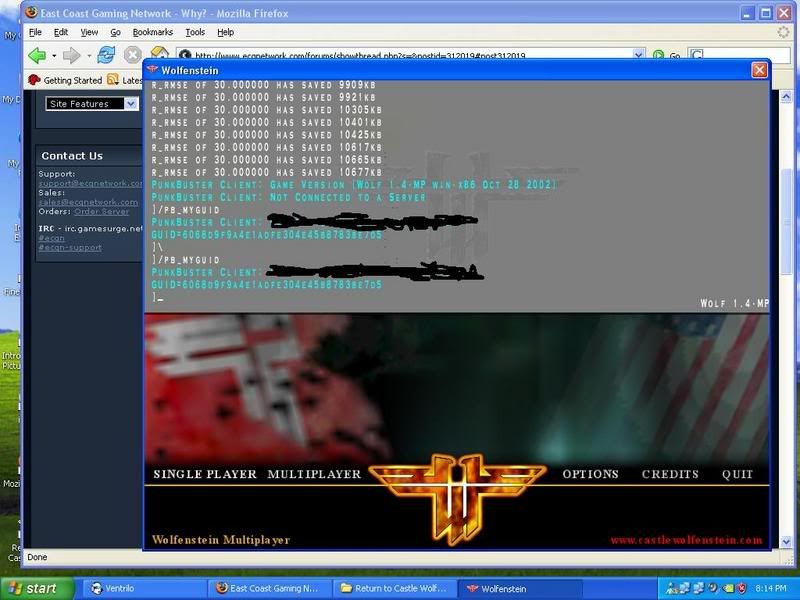Open the Getting Started bookmark
The width and height of the screenshot is (800, 600).
coord(65,80)
